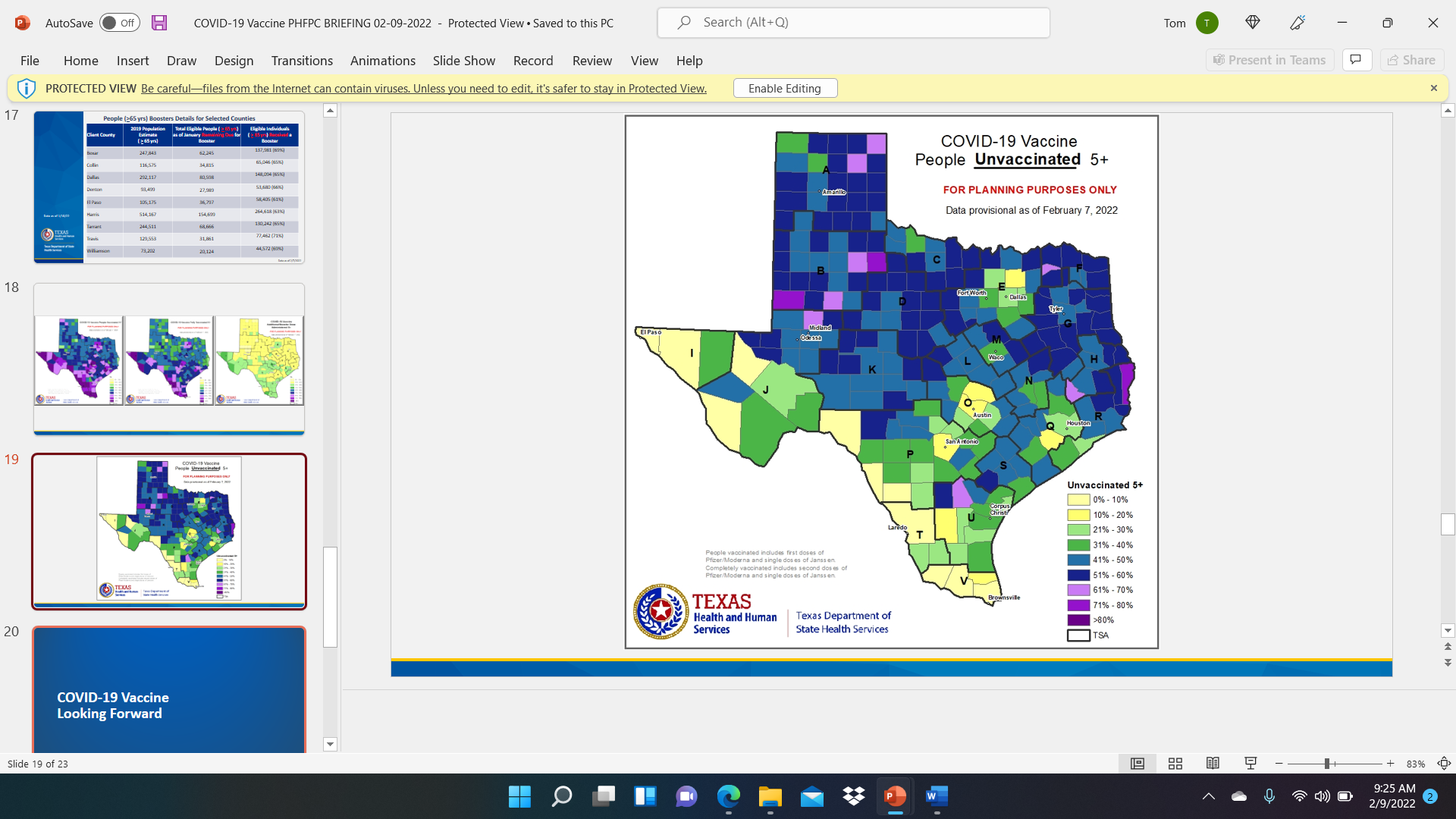This screenshot has height=819, width=1456.
Task: Close the Protected View message bar
Action: click(x=1433, y=88)
